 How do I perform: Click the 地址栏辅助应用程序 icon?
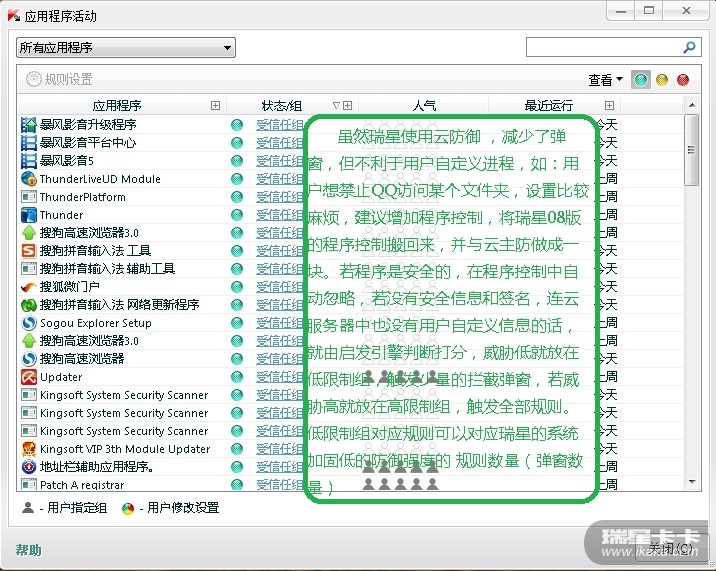pyautogui.click(x=28, y=467)
